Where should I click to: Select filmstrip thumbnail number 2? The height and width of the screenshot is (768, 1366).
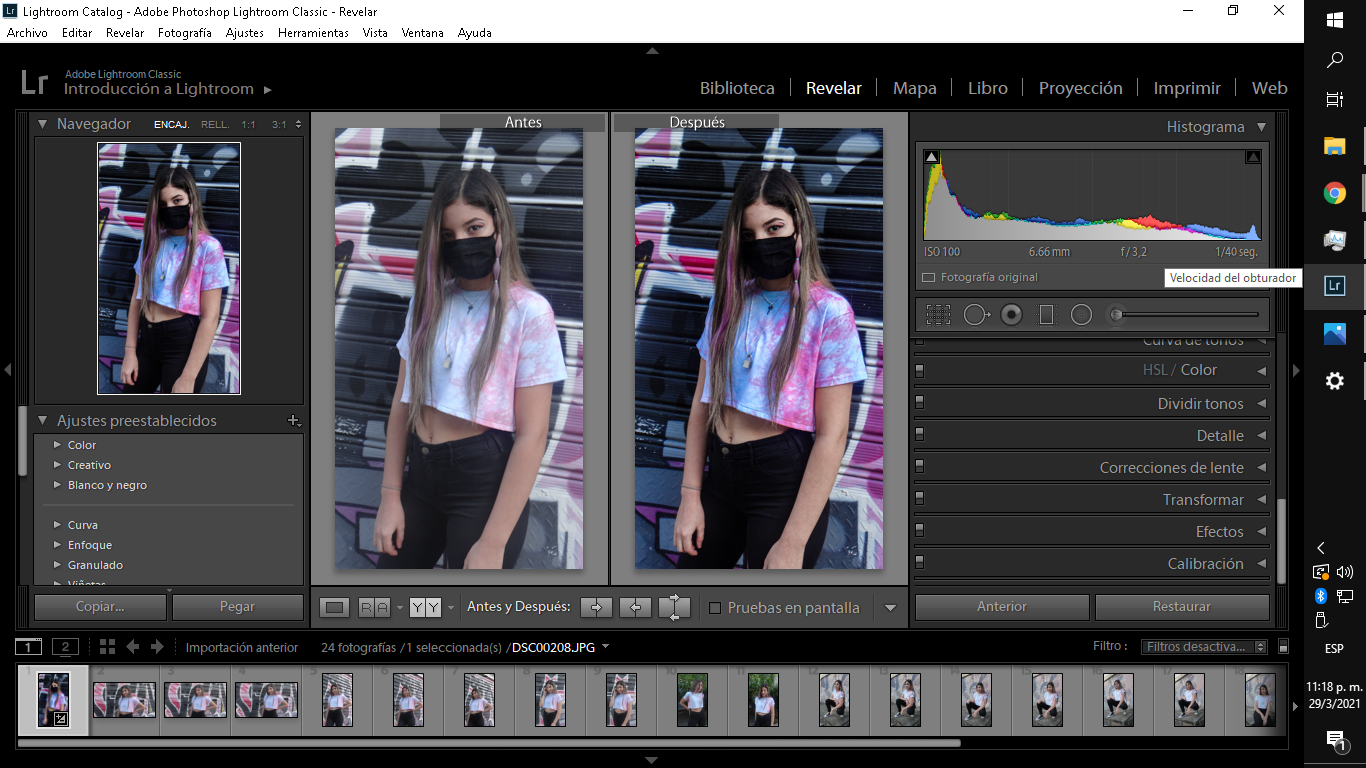[124, 699]
